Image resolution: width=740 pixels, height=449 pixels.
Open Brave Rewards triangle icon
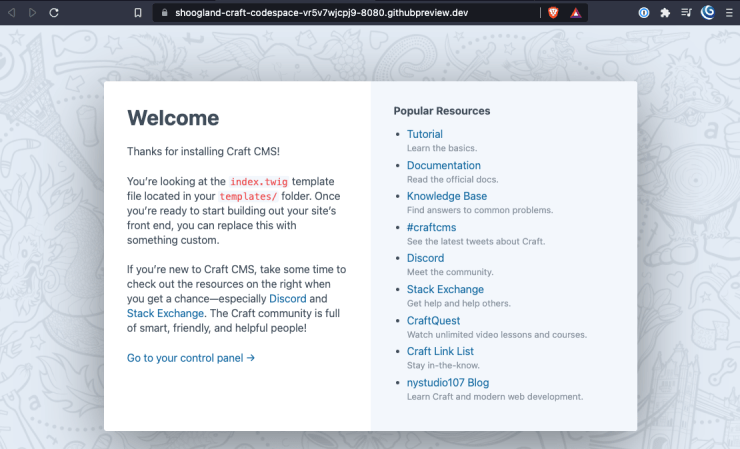[575, 13]
